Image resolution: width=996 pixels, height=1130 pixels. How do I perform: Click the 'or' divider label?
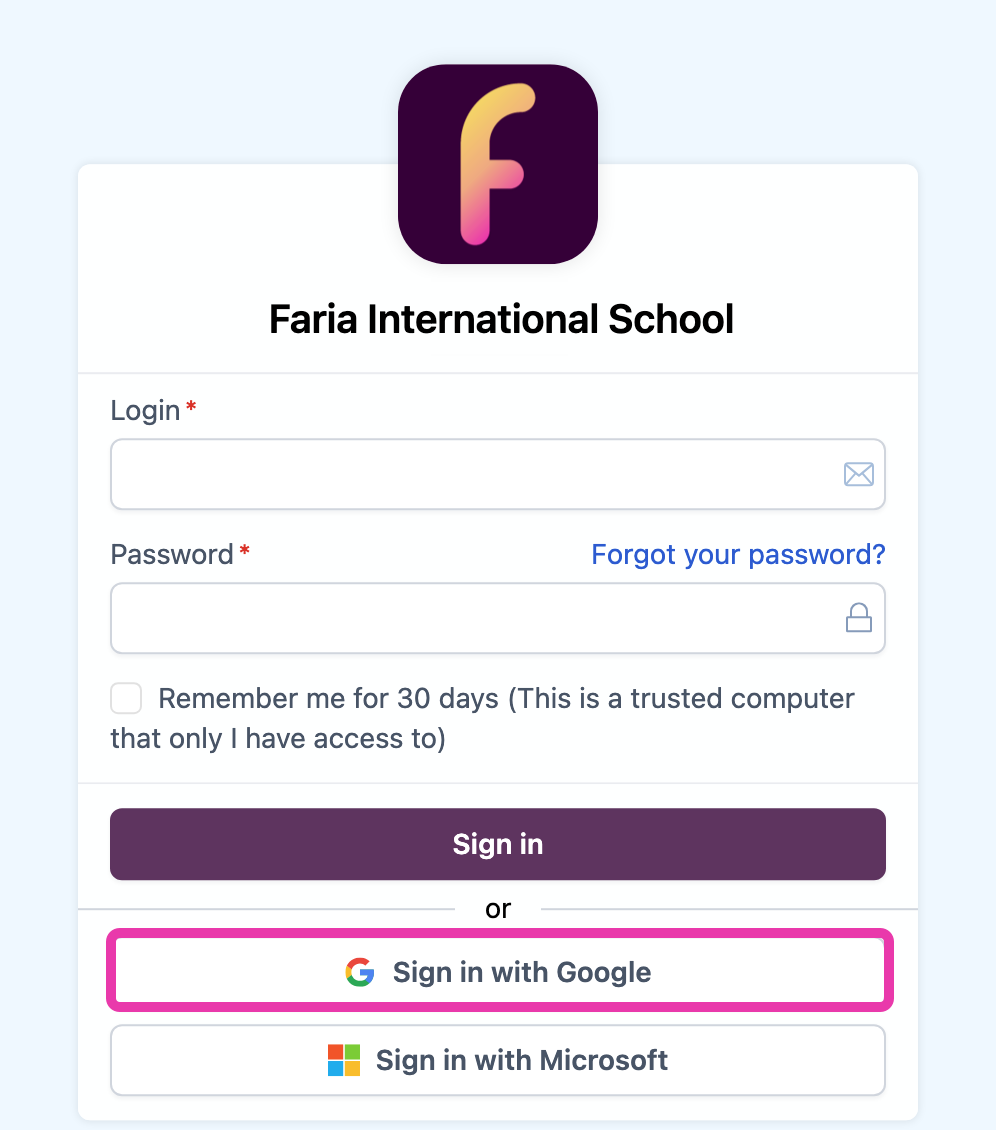tap(497, 909)
